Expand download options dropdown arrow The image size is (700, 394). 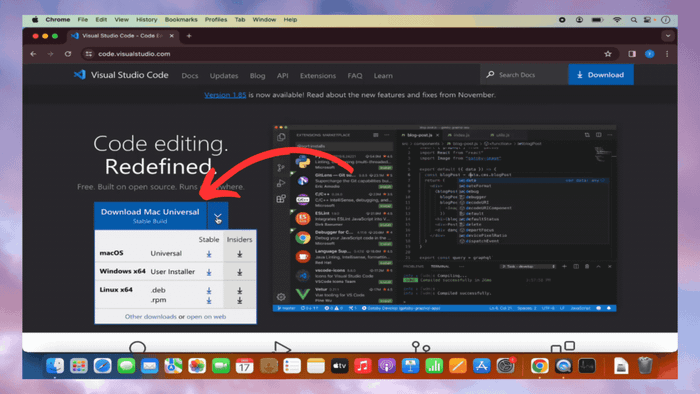217,216
